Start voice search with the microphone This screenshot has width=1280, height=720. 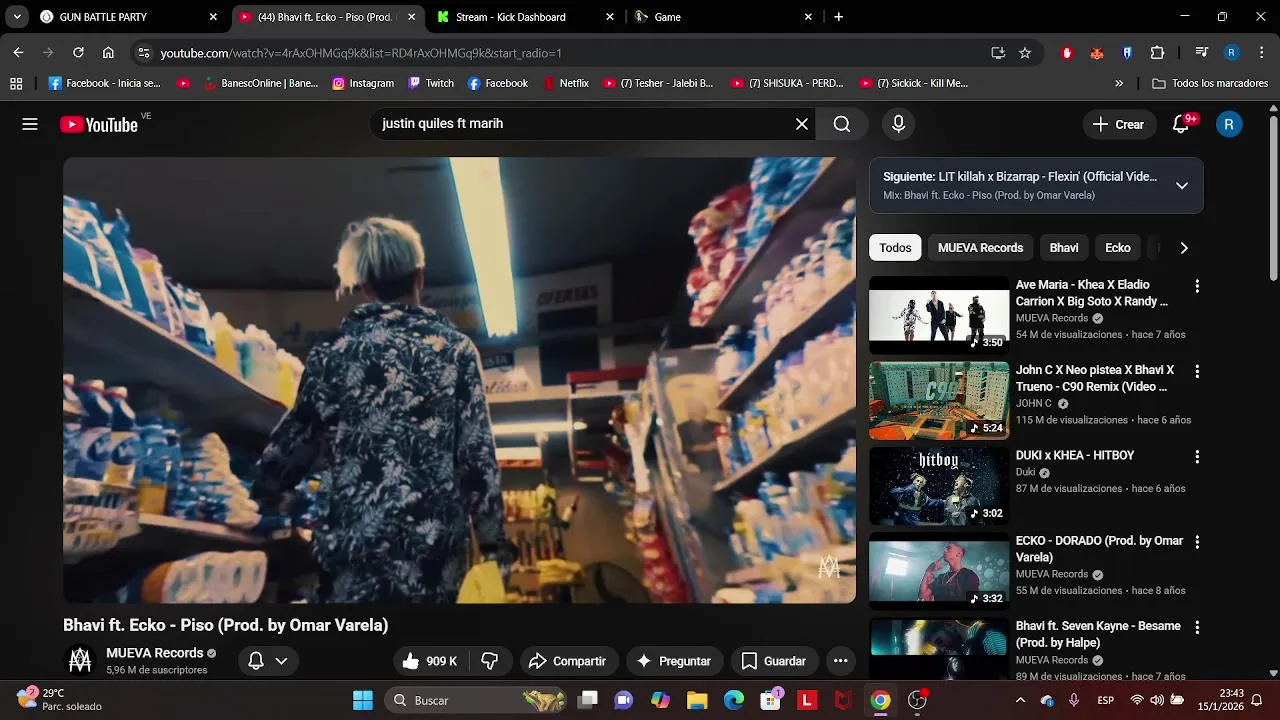(x=898, y=124)
